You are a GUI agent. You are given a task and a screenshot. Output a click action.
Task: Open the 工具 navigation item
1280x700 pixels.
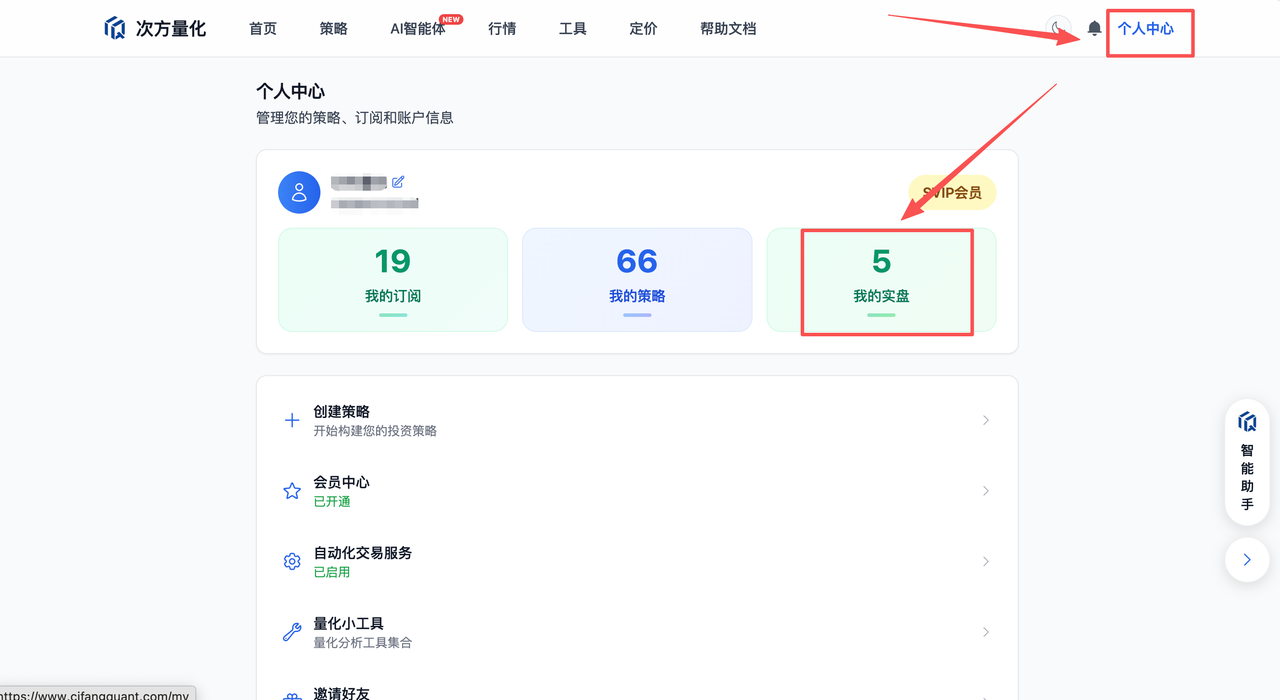coord(573,29)
